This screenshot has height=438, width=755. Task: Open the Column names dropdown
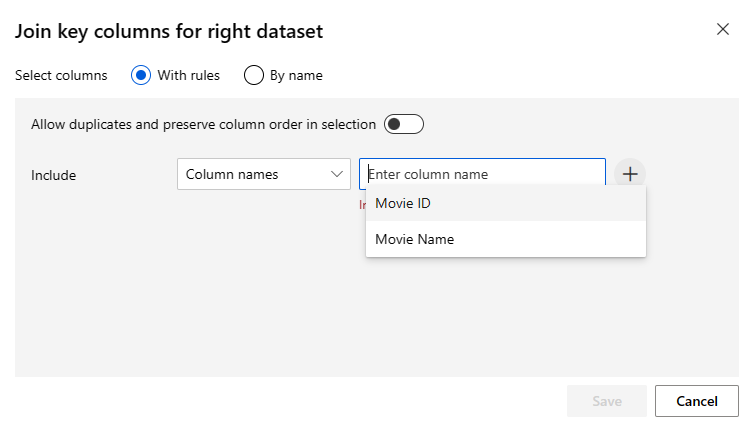pyautogui.click(x=263, y=174)
